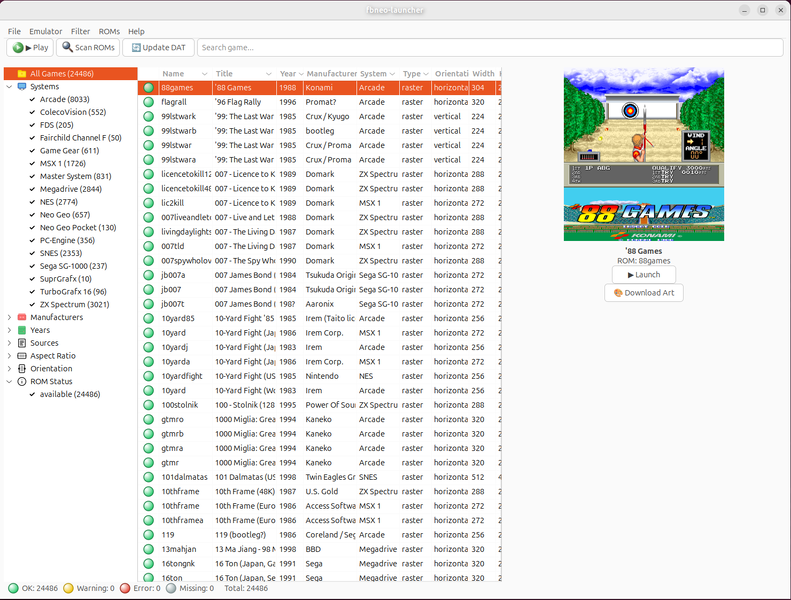
Task: Expand the Orientation tree node
Action: click(x=9, y=369)
